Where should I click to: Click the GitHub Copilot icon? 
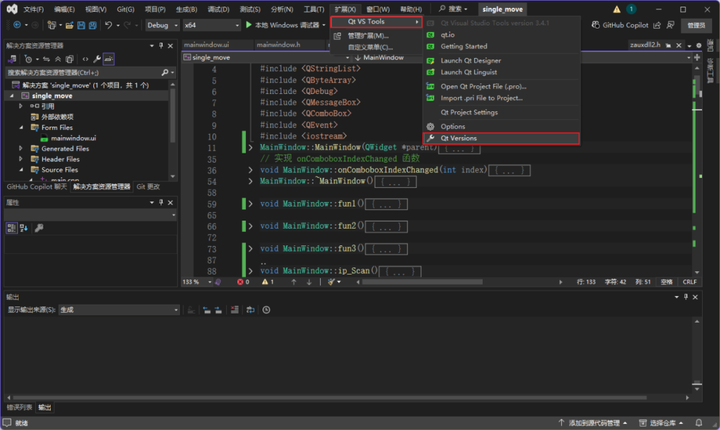pyautogui.click(x=596, y=25)
